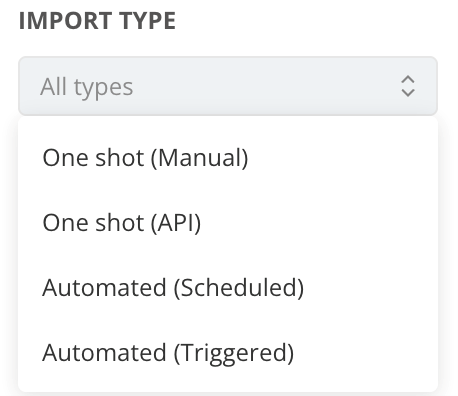Click the downward chevron of the selector arrows
Image resolution: width=458 pixels, height=396 pixels.
[x=408, y=93]
